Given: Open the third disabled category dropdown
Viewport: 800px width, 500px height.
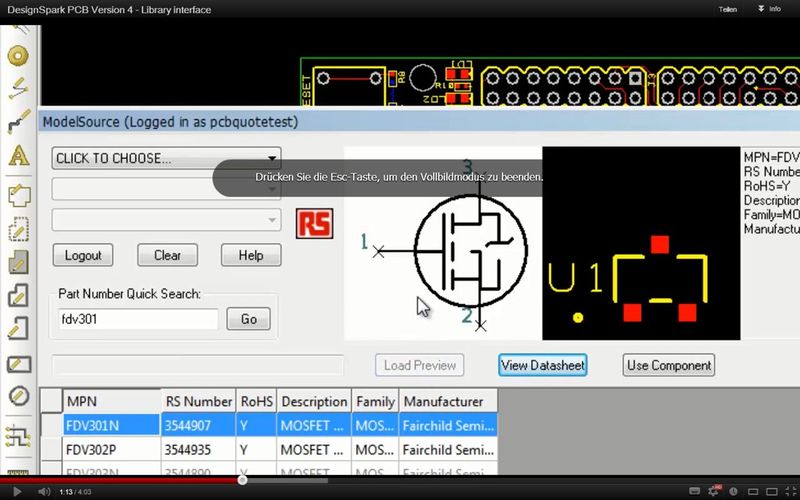Looking at the screenshot, I should pos(166,220).
